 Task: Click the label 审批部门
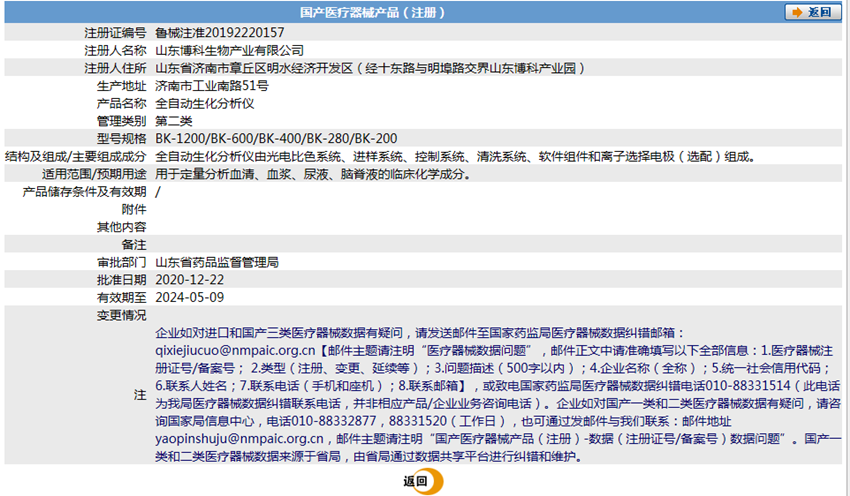(121, 262)
